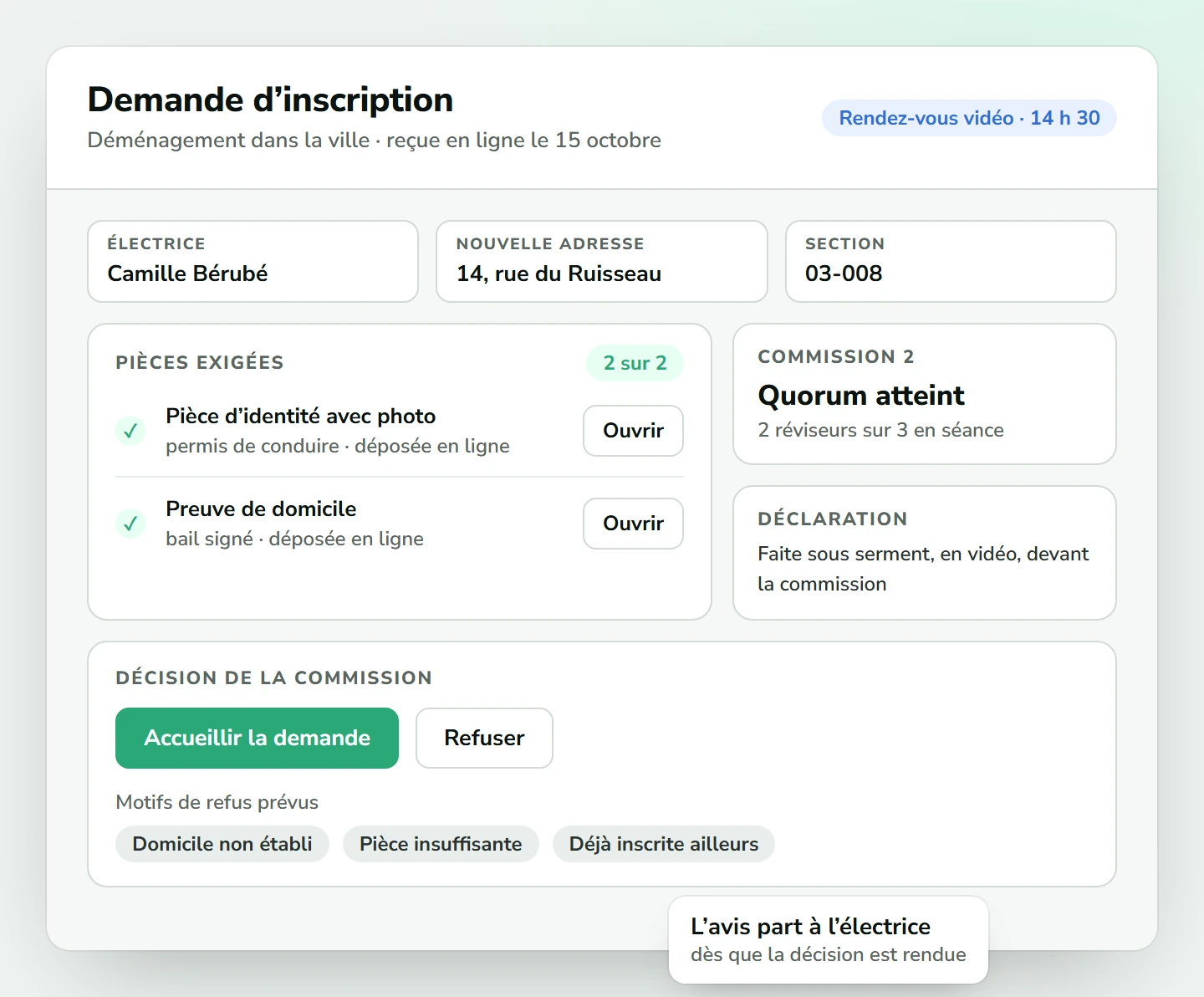Open the Preuve de domicile document
Image resolution: width=1204 pixels, height=997 pixels.
[633, 524]
